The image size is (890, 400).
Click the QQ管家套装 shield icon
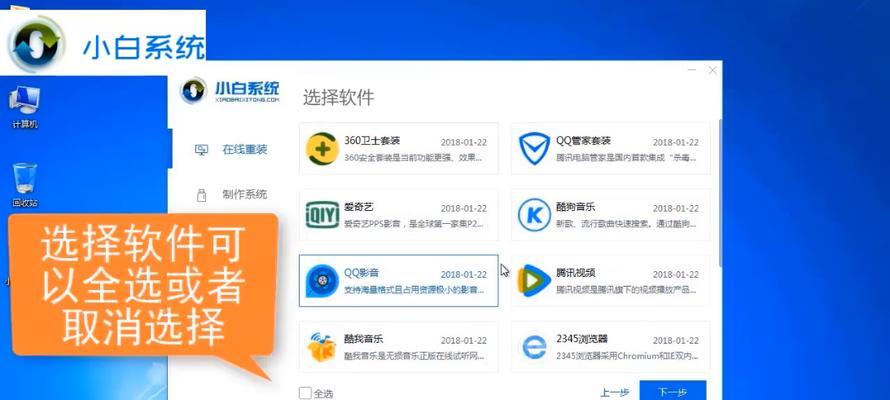[x=534, y=149]
